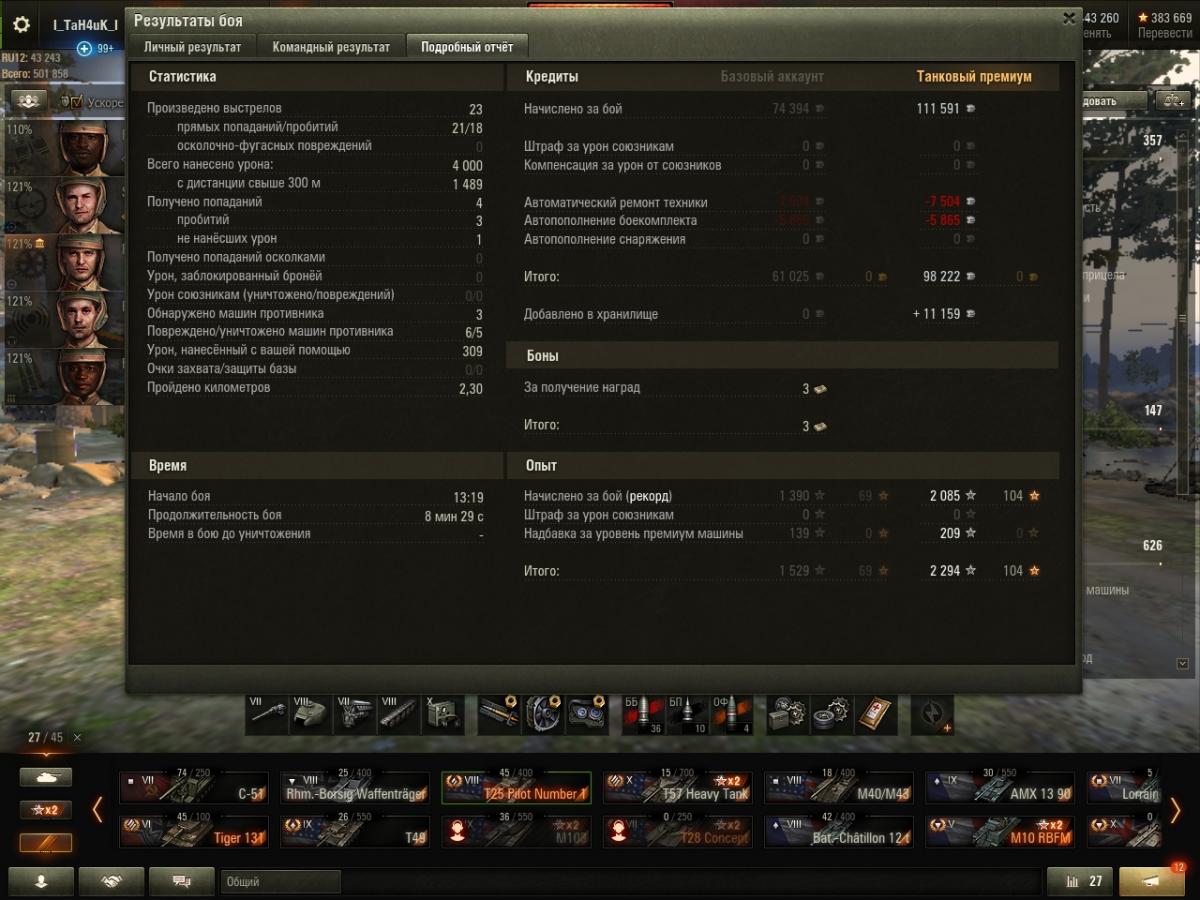Click Базовый аккаунт column header
Image resolution: width=1200 pixels, height=900 pixels.
pyautogui.click(x=772, y=76)
